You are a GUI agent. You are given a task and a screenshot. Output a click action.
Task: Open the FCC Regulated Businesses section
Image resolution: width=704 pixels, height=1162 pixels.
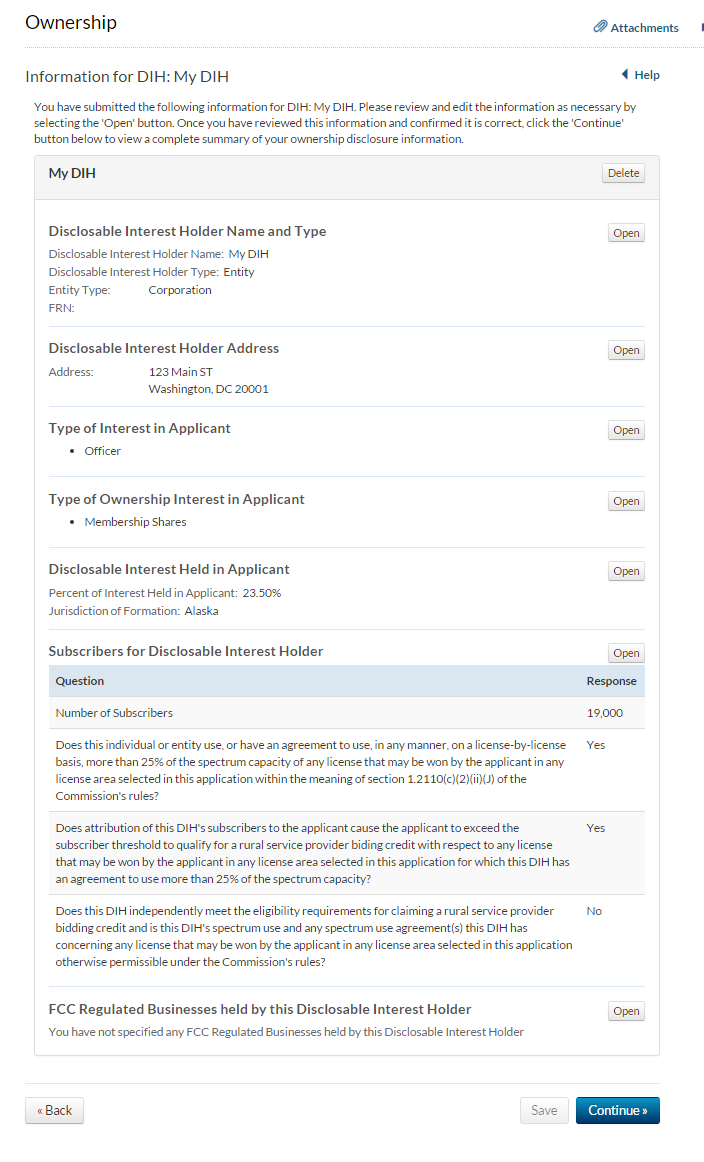pos(626,1011)
